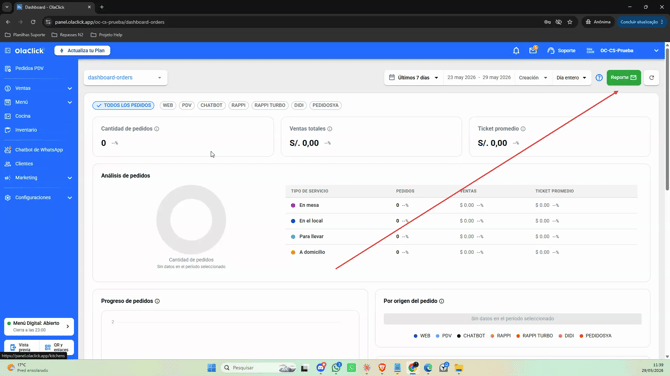Image resolution: width=670 pixels, height=376 pixels.
Task: Open the Windows Start menu
Action: coord(212,368)
